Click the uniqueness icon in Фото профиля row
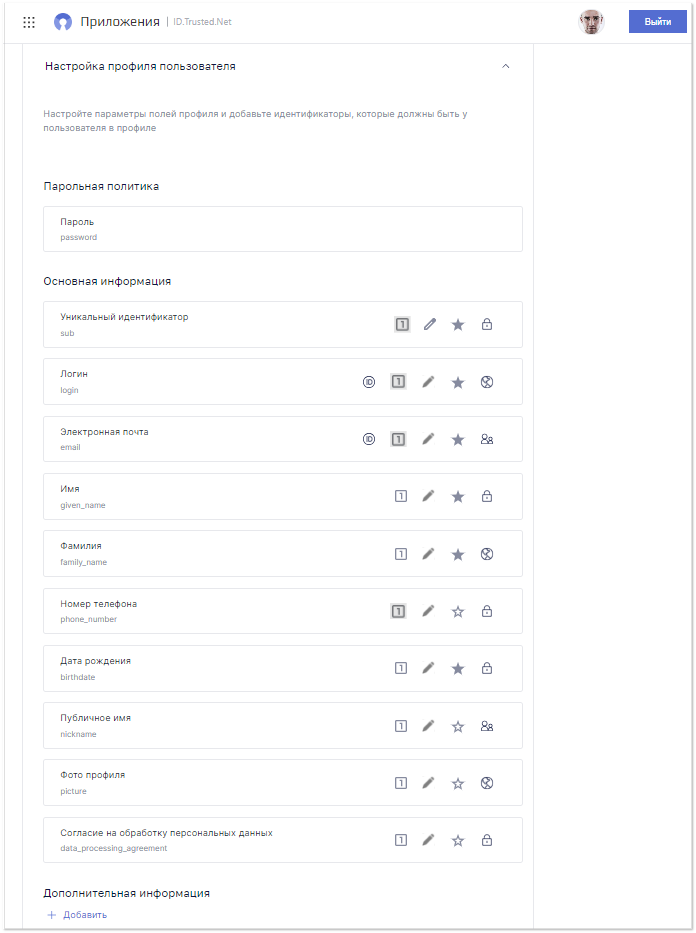This screenshot has height=933, width=696. [x=401, y=783]
